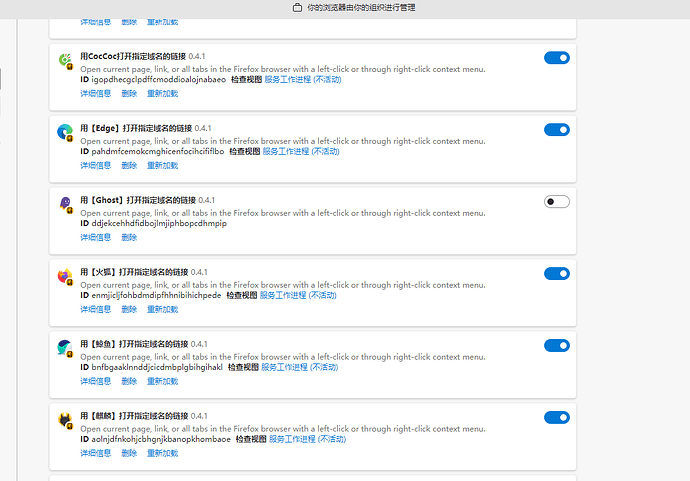Click the briefcase managed-browser icon
Screen dimensions: 690x481
(297, 7)
